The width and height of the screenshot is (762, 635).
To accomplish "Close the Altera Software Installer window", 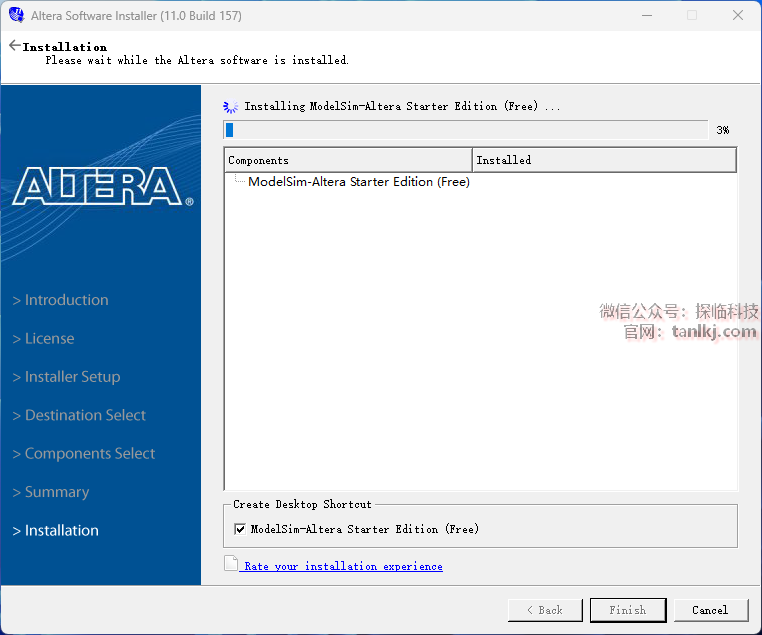I will click(x=738, y=16).
